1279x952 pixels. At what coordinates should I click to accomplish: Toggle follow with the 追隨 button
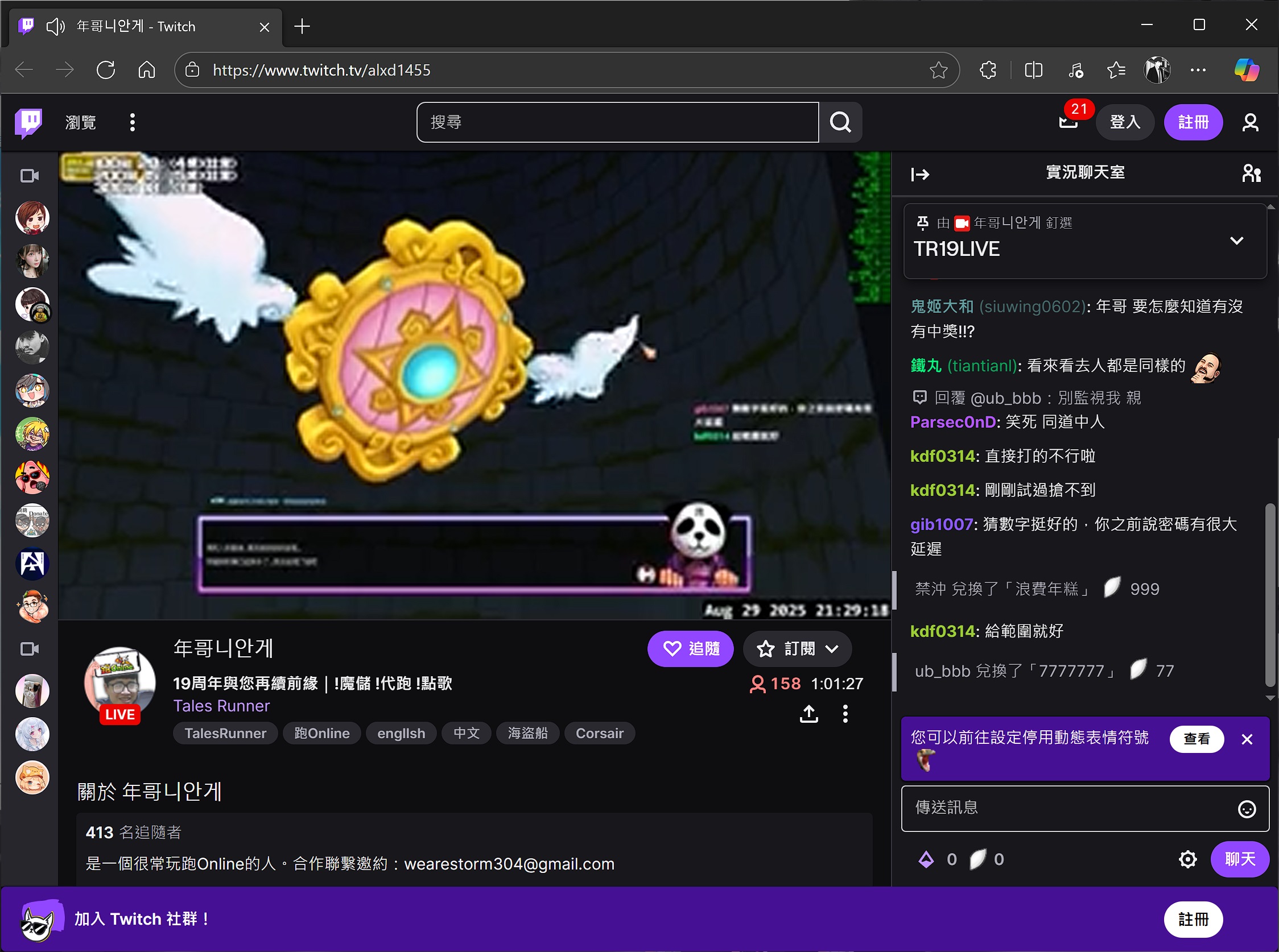point(690,649)
